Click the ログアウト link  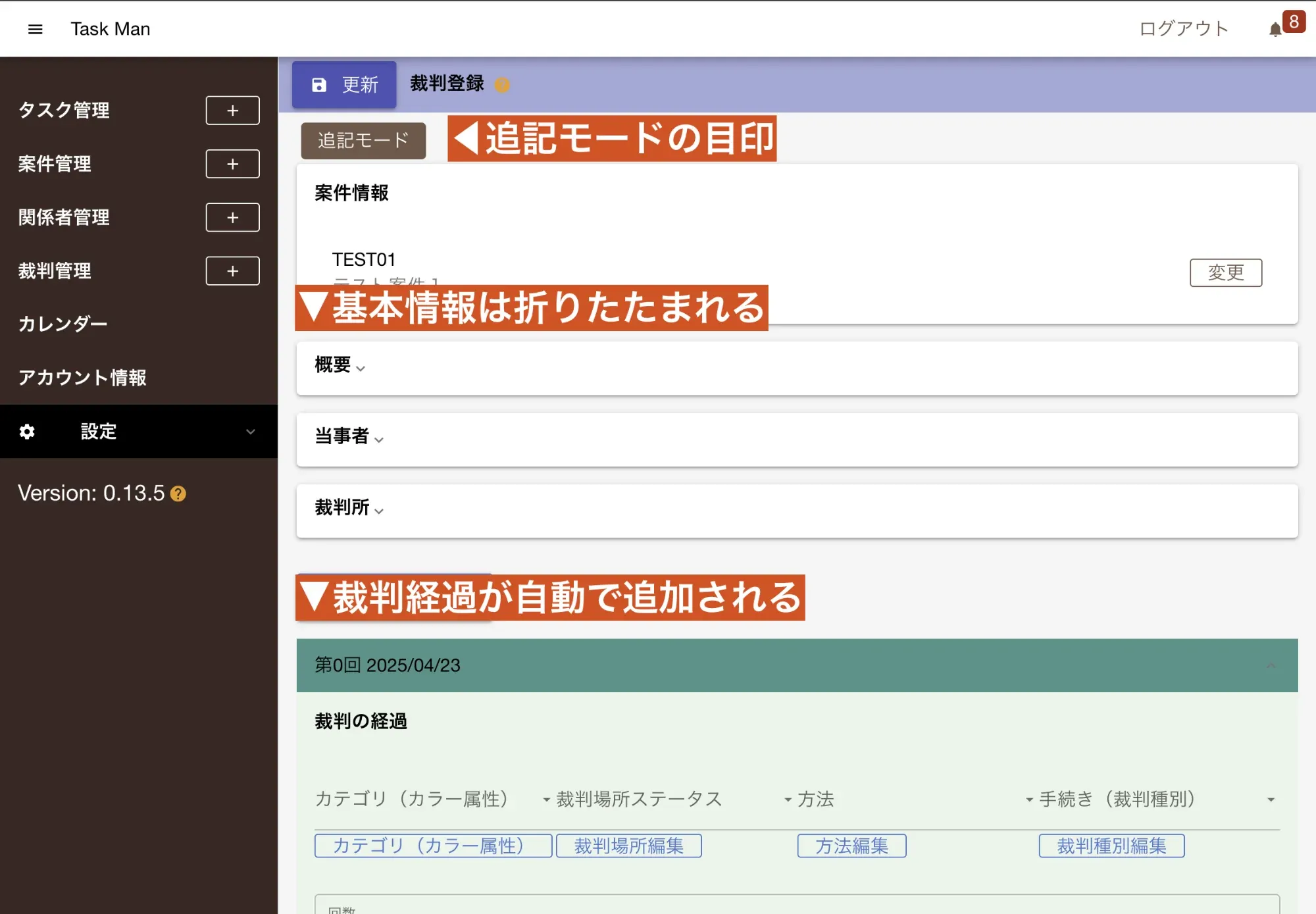pos(1184,29)
